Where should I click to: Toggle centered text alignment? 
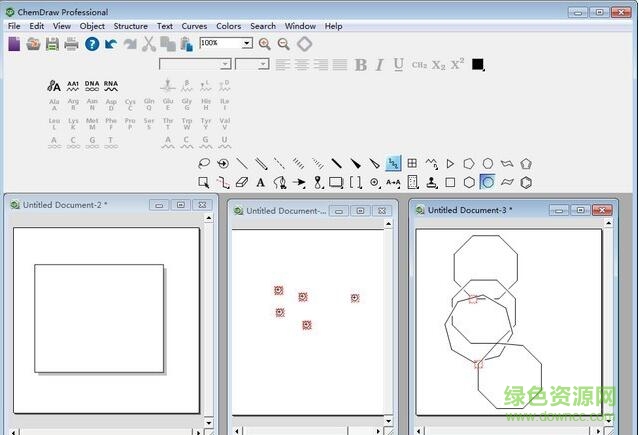[302, 64]
